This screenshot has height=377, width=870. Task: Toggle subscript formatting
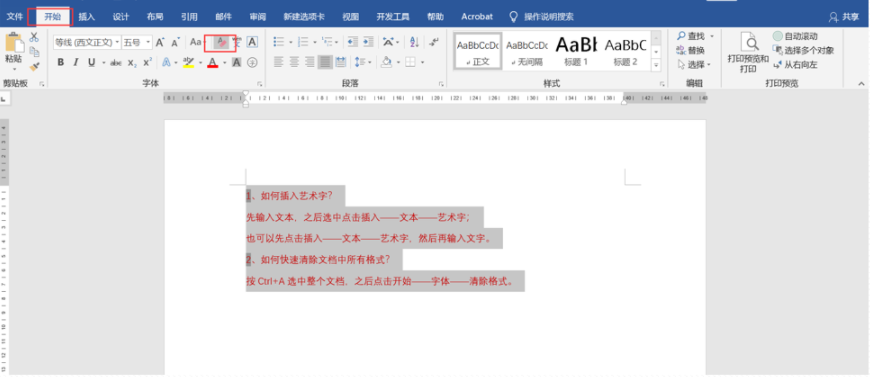131,63
